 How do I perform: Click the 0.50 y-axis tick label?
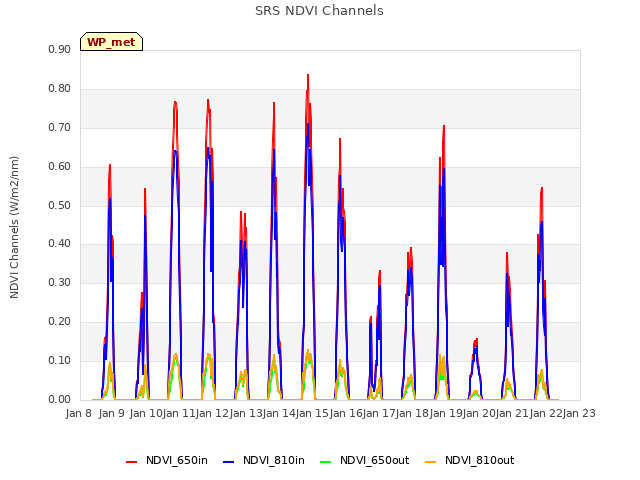click(x=60, y=205)
